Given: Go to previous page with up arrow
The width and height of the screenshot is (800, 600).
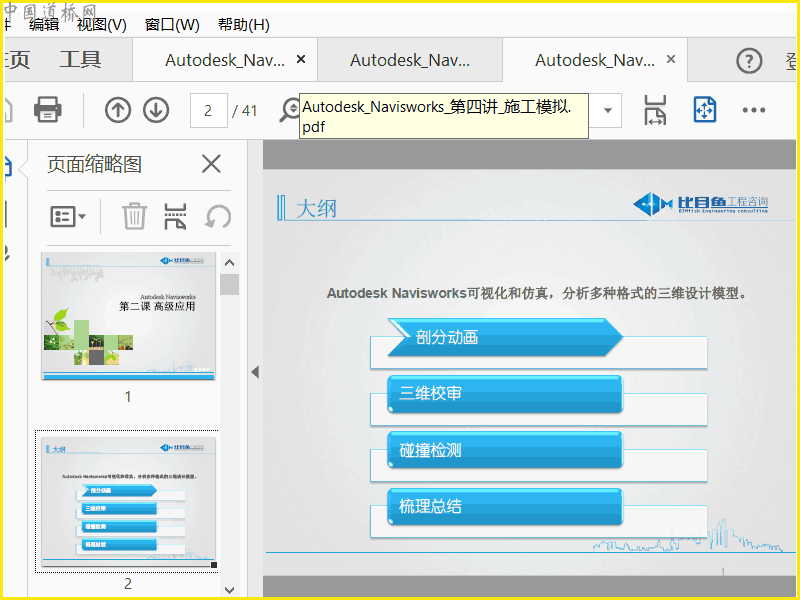Looking at the screenshot, I should (118, 110).
